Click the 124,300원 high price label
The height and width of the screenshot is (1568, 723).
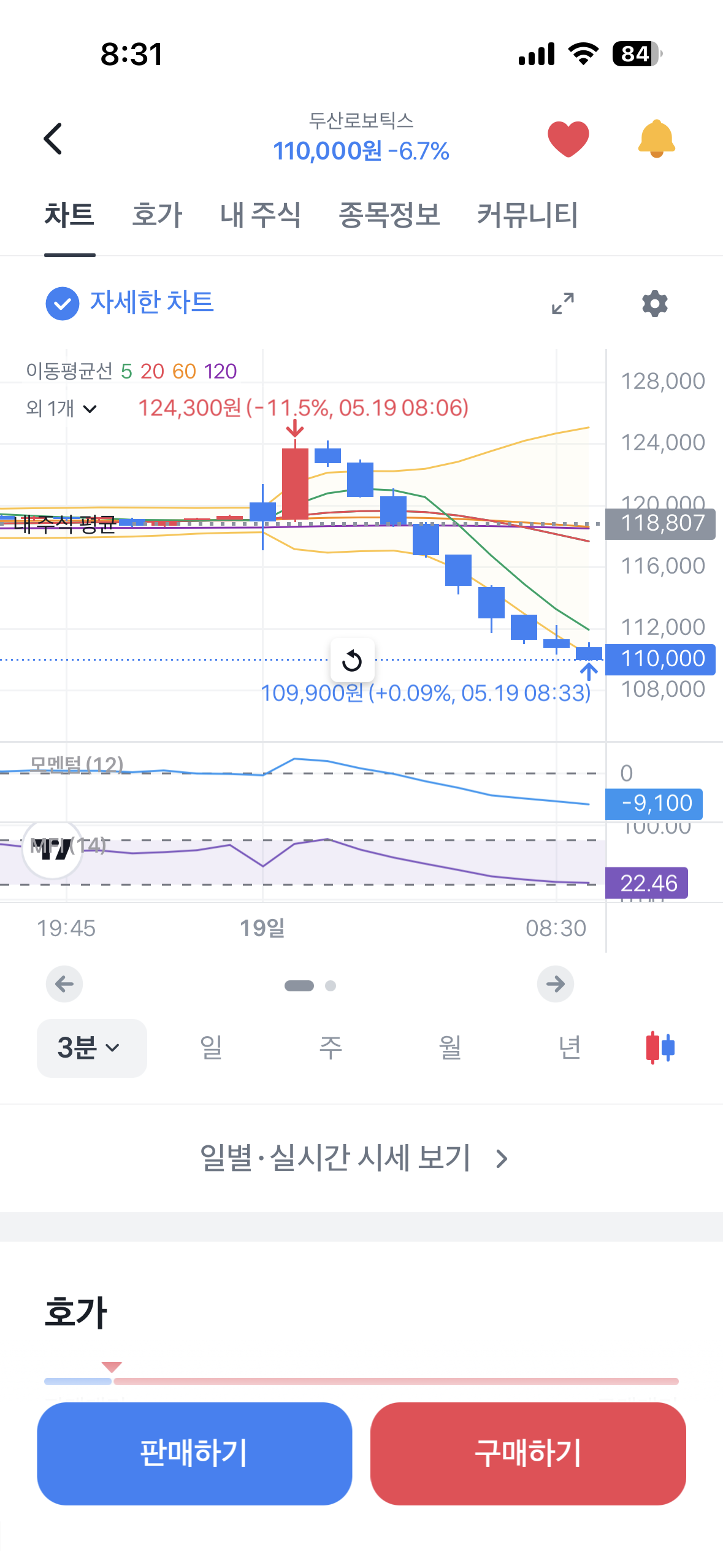coord(304,408)
